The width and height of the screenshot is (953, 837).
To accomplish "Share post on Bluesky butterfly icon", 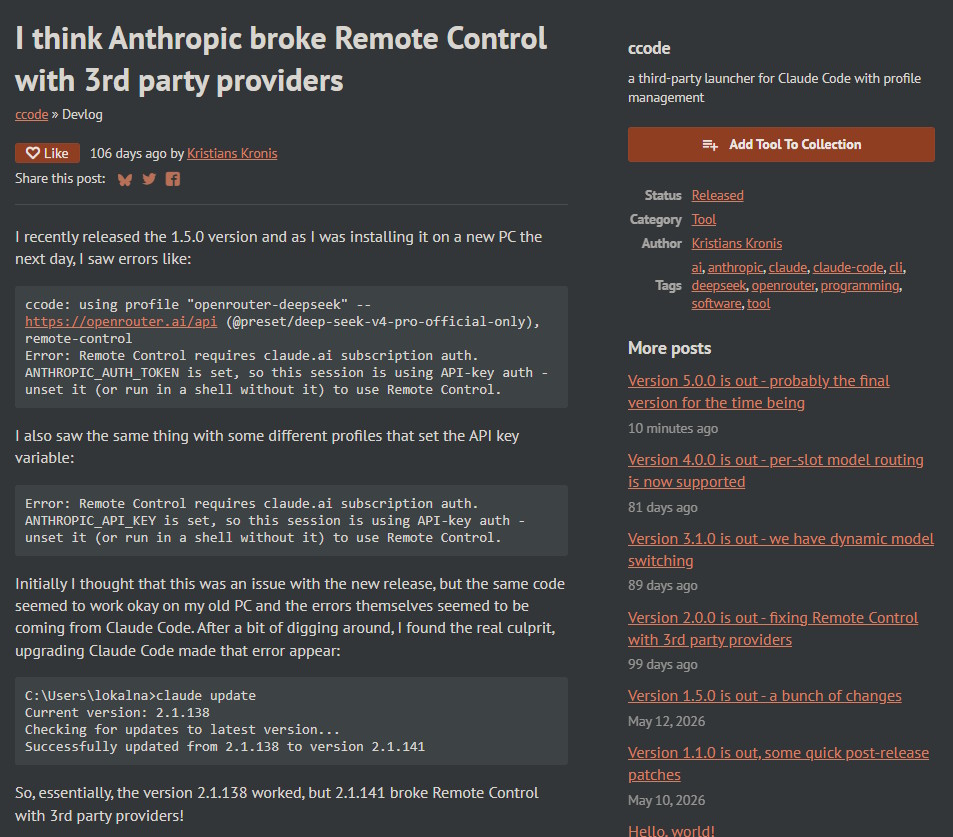I will (x=125, y=179).
